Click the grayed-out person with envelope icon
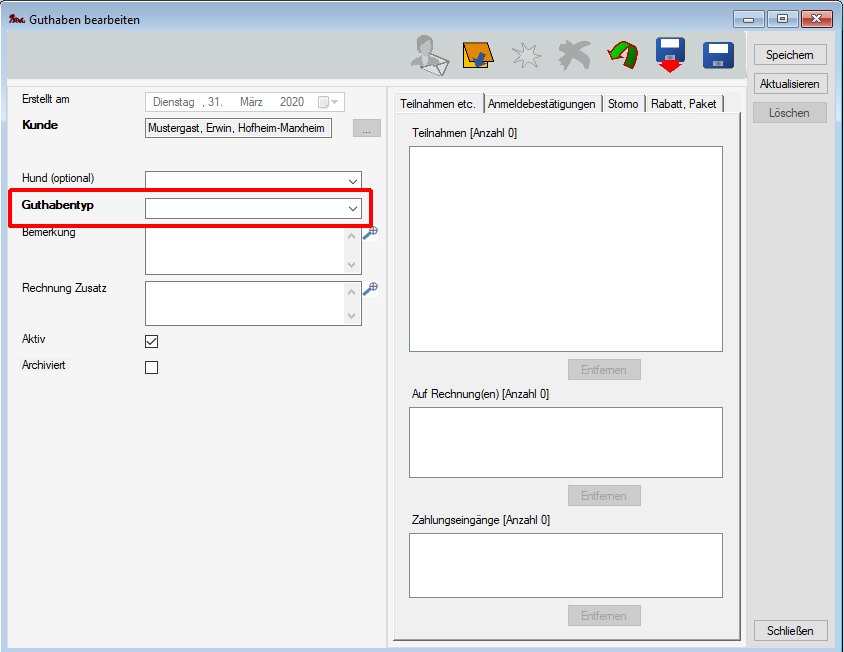 coord(429,56)
